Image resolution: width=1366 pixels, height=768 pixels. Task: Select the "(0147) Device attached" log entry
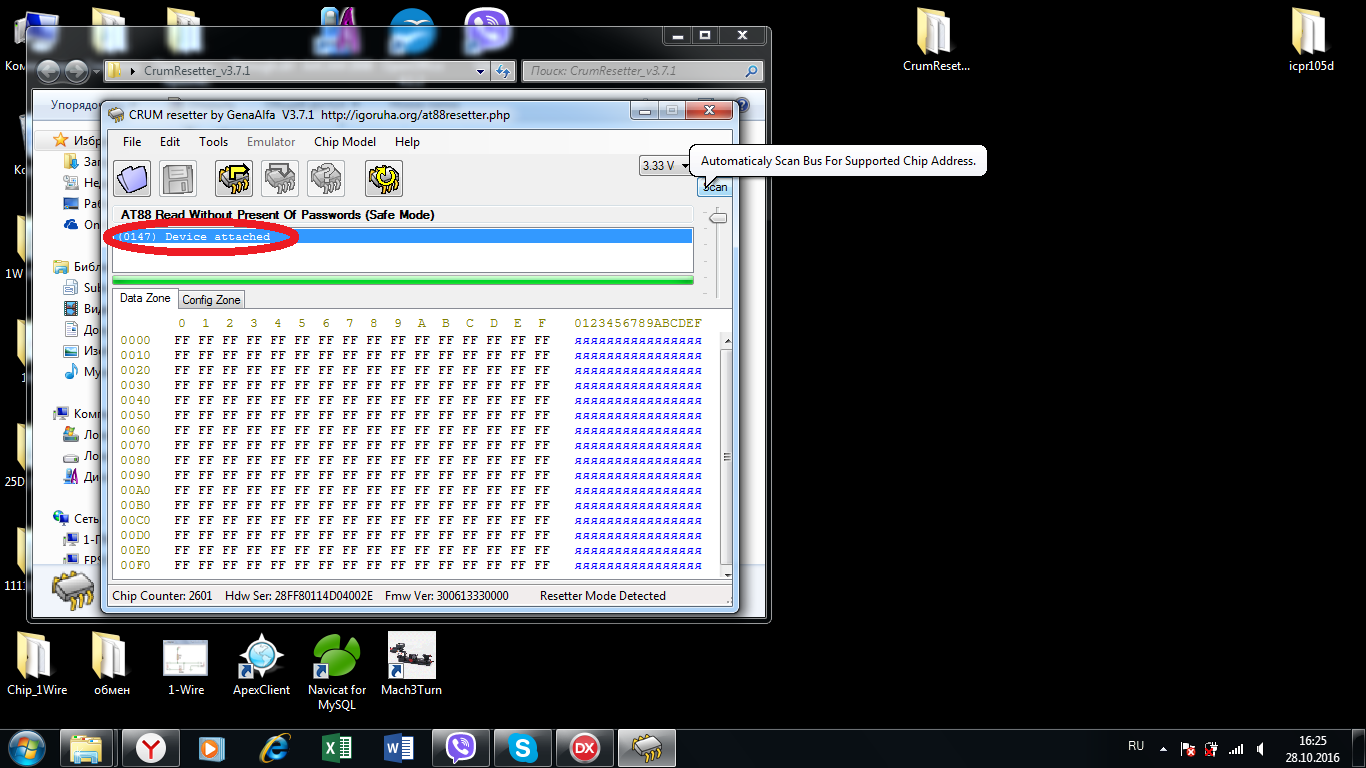point(403,237)
